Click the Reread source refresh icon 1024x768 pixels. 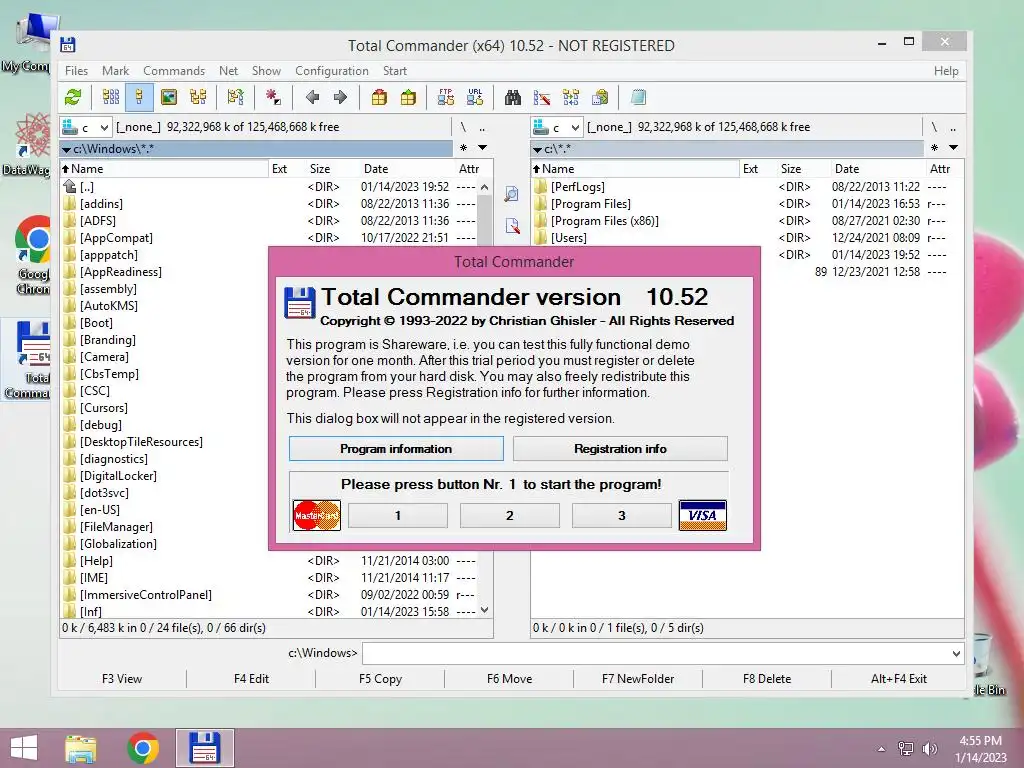(x=73, y=98)
